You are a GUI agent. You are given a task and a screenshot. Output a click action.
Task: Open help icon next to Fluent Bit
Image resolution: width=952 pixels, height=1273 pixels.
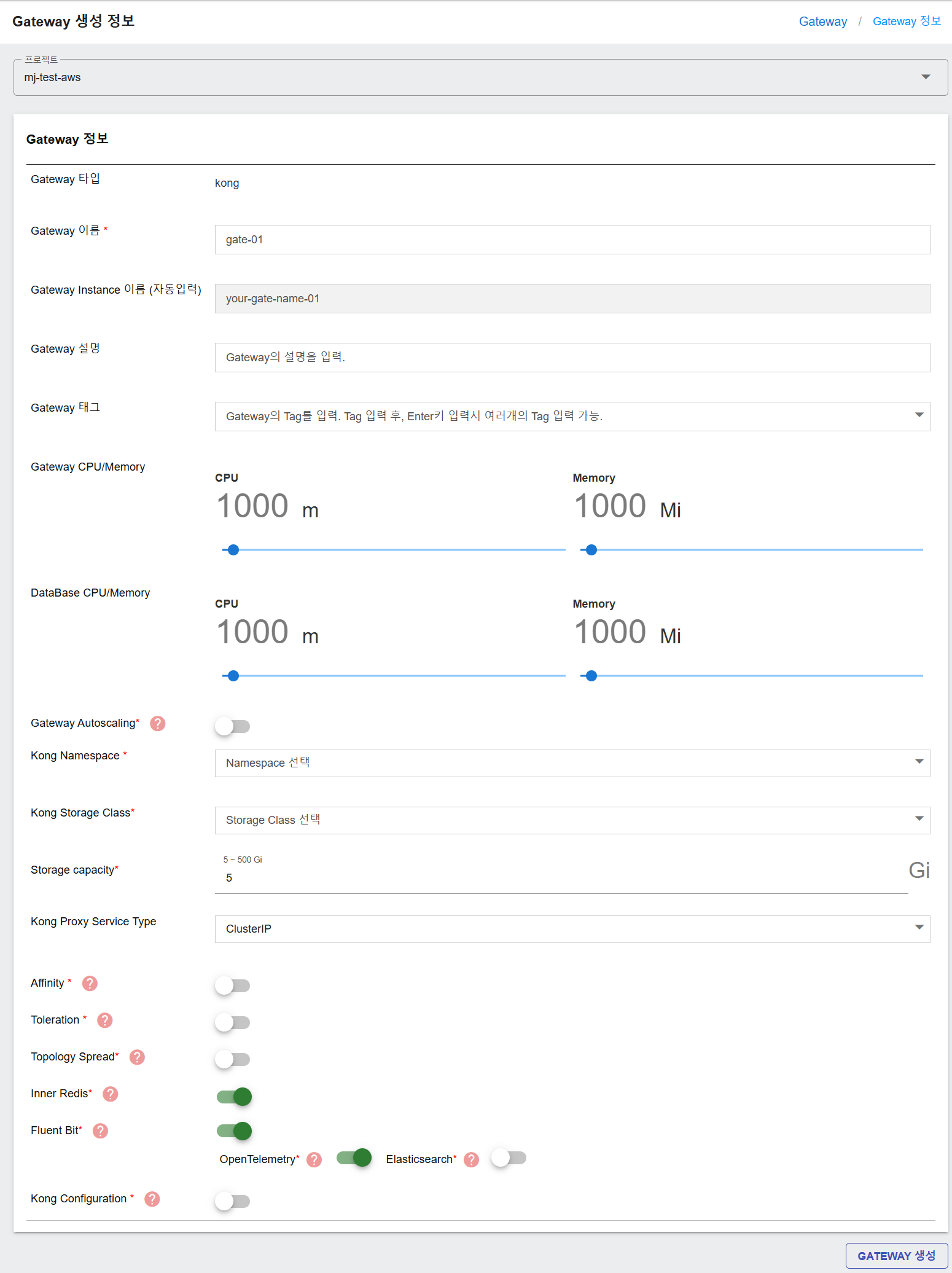point(101,1131)
